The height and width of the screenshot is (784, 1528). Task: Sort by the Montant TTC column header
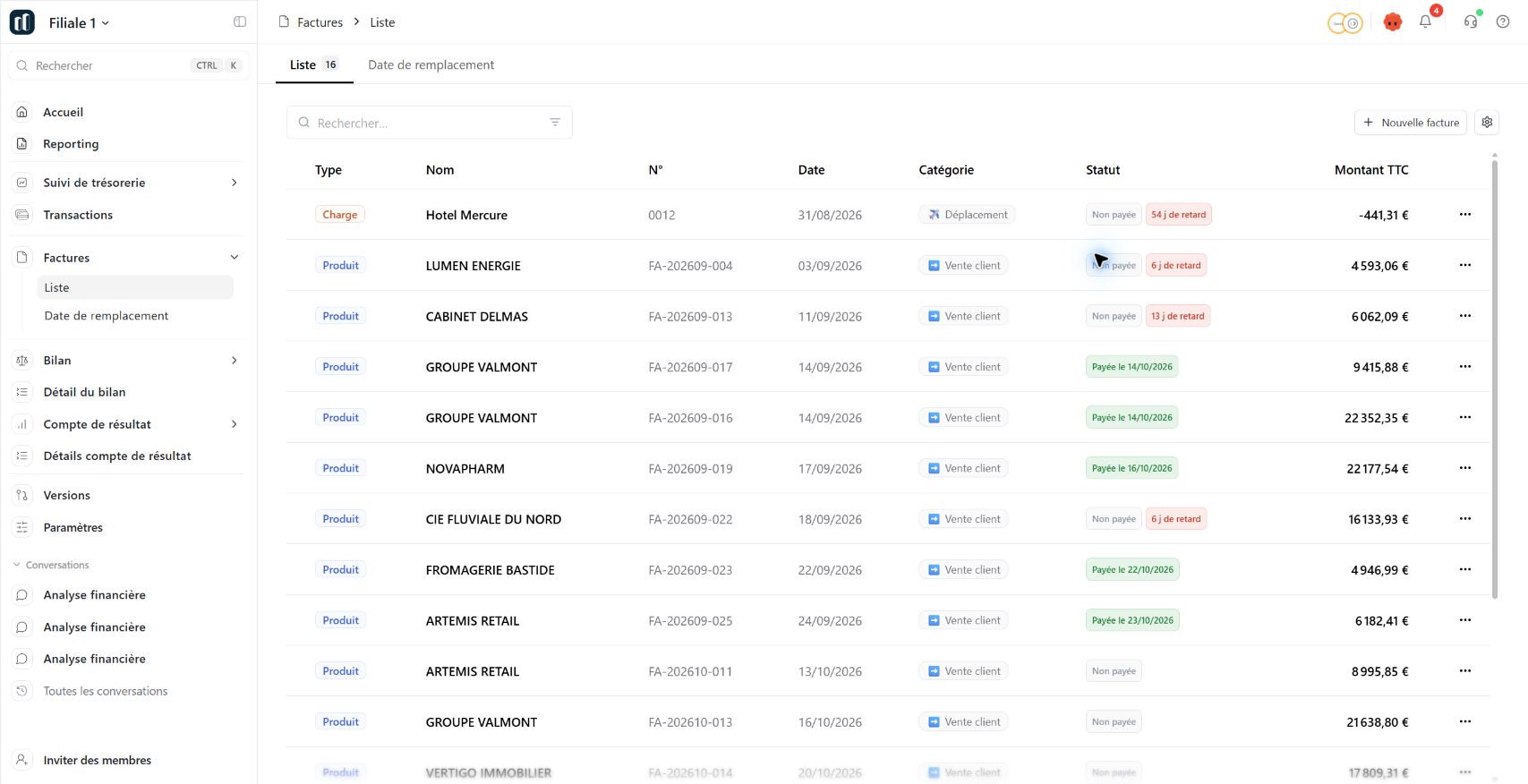click(1371, 170)
